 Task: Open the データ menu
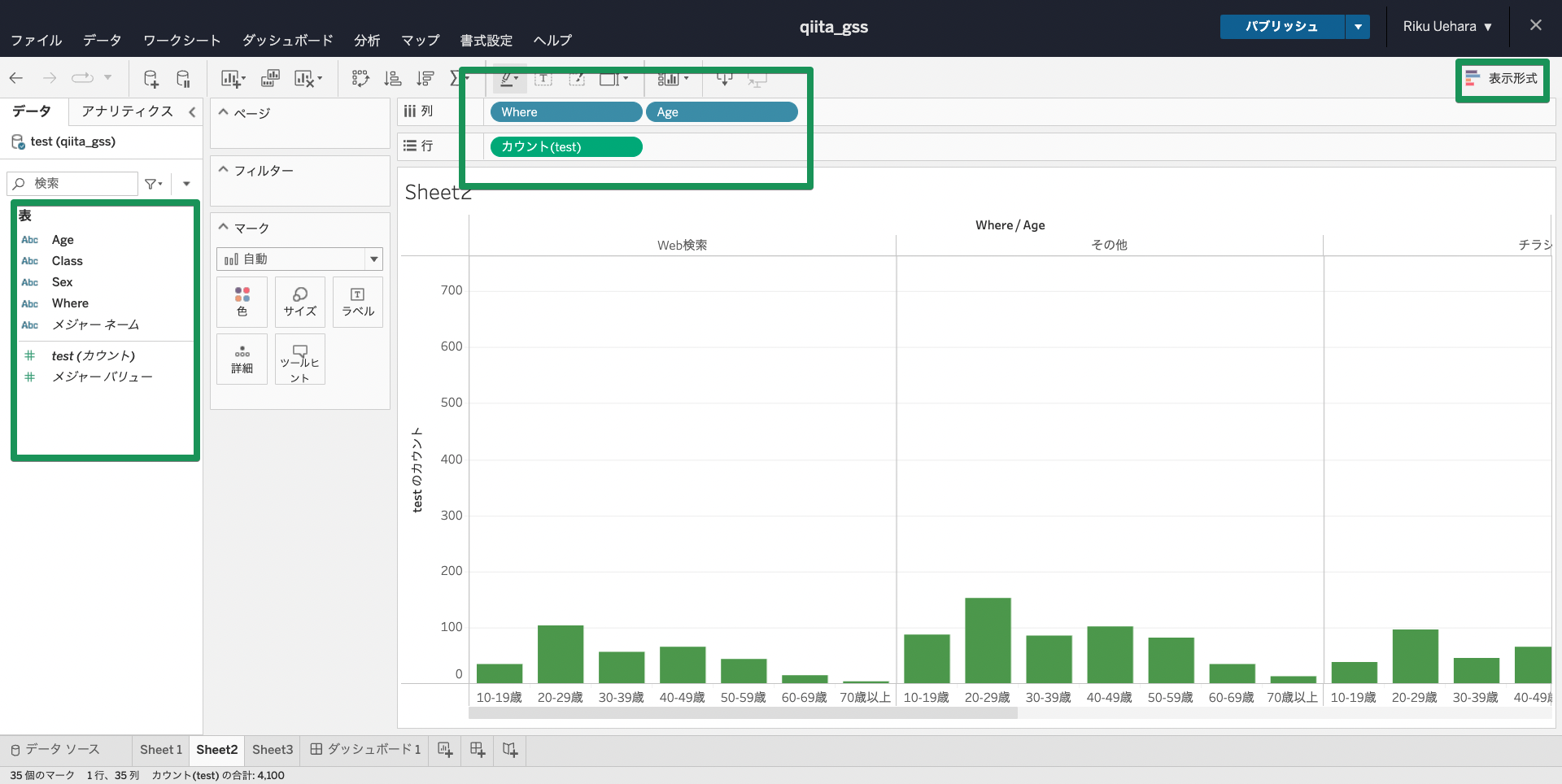(102, 41)
